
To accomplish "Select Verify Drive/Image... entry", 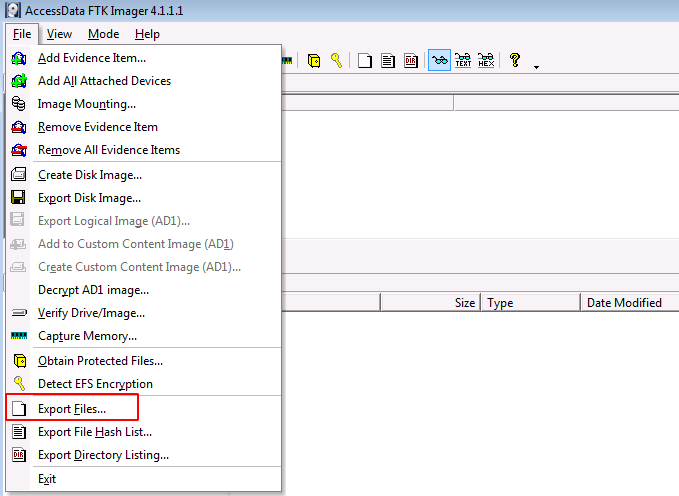I will click(x=144, y=312).
